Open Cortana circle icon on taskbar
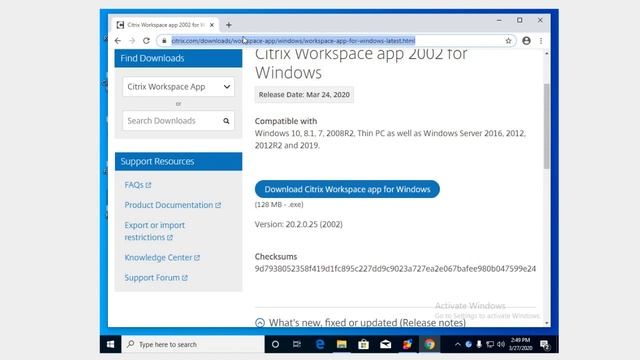 (x=275, y=344)
